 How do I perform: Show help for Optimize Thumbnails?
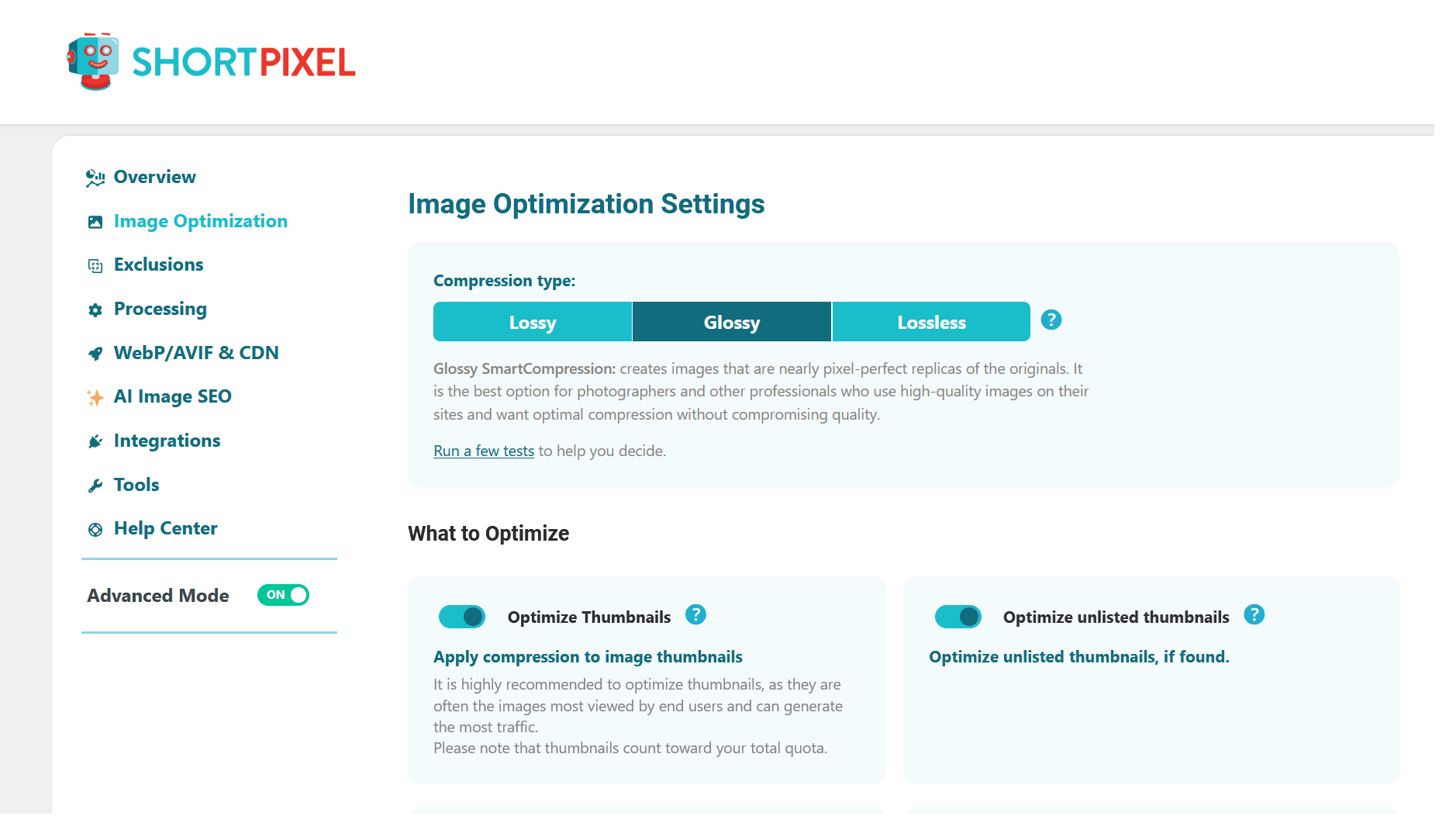[695, 615]
